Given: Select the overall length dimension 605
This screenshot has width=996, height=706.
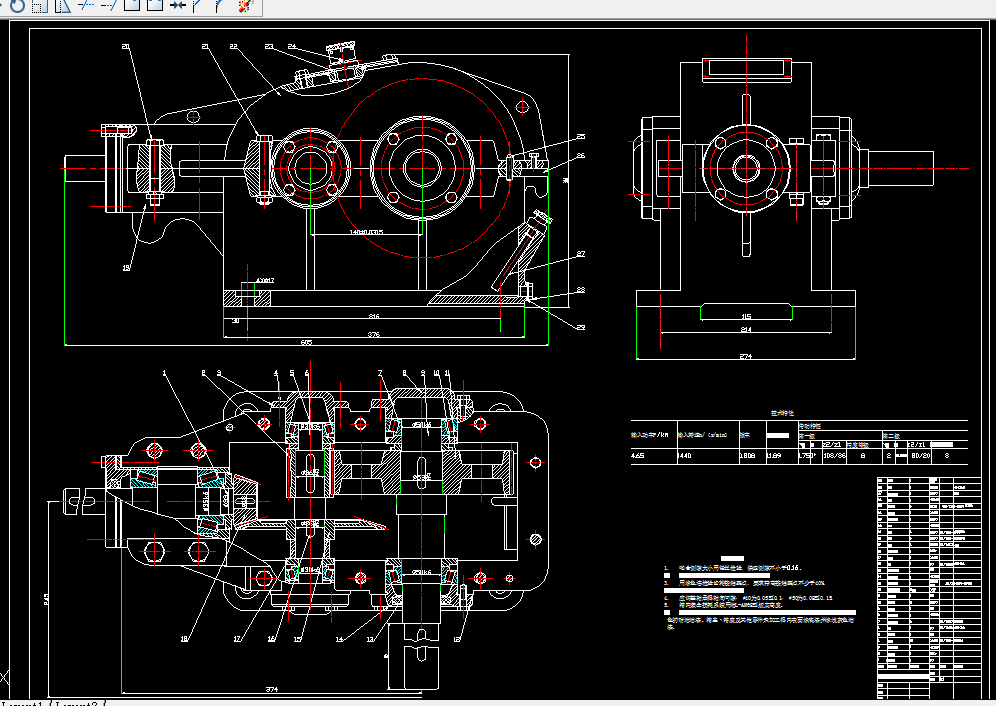Looking at the screenshot, I should [x=306, y=343].
